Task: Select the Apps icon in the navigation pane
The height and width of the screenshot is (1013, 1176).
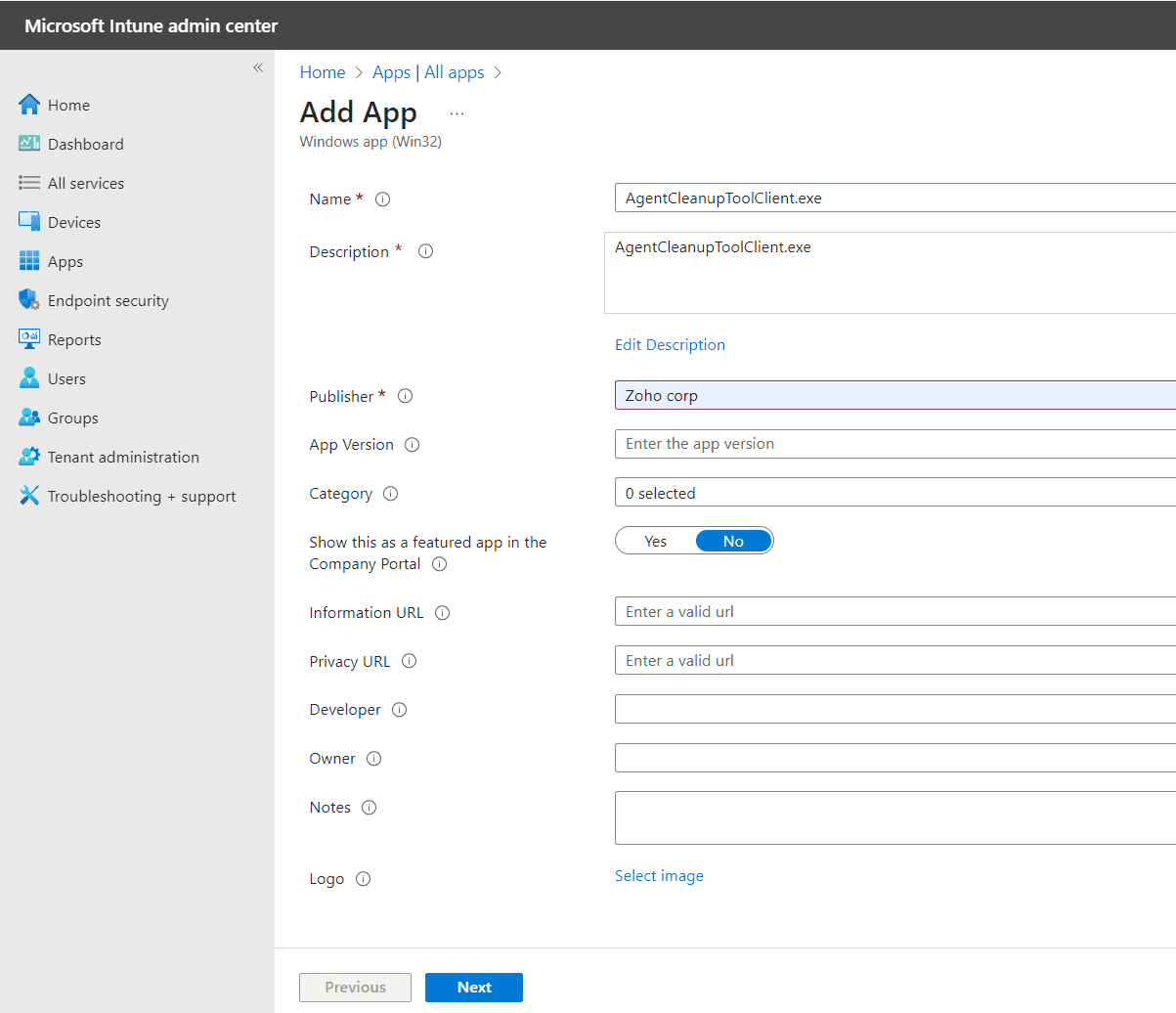Action: pos(65,261)
